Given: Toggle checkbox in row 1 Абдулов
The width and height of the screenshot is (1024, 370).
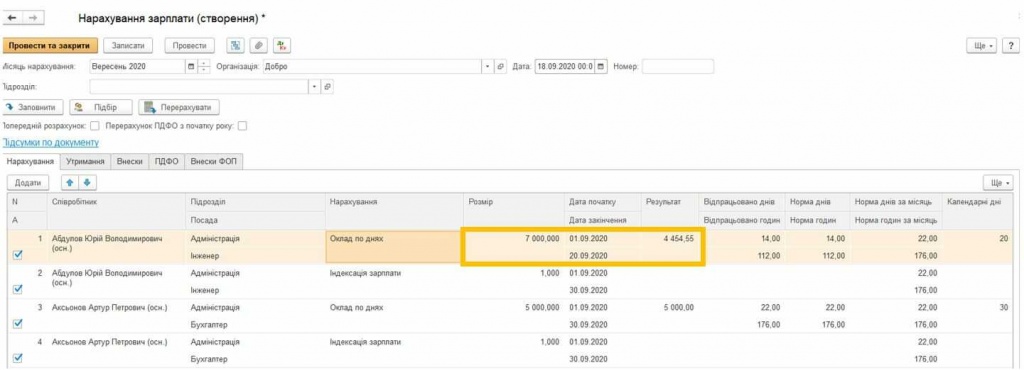Looking at the screenshot, I should 18,255.
